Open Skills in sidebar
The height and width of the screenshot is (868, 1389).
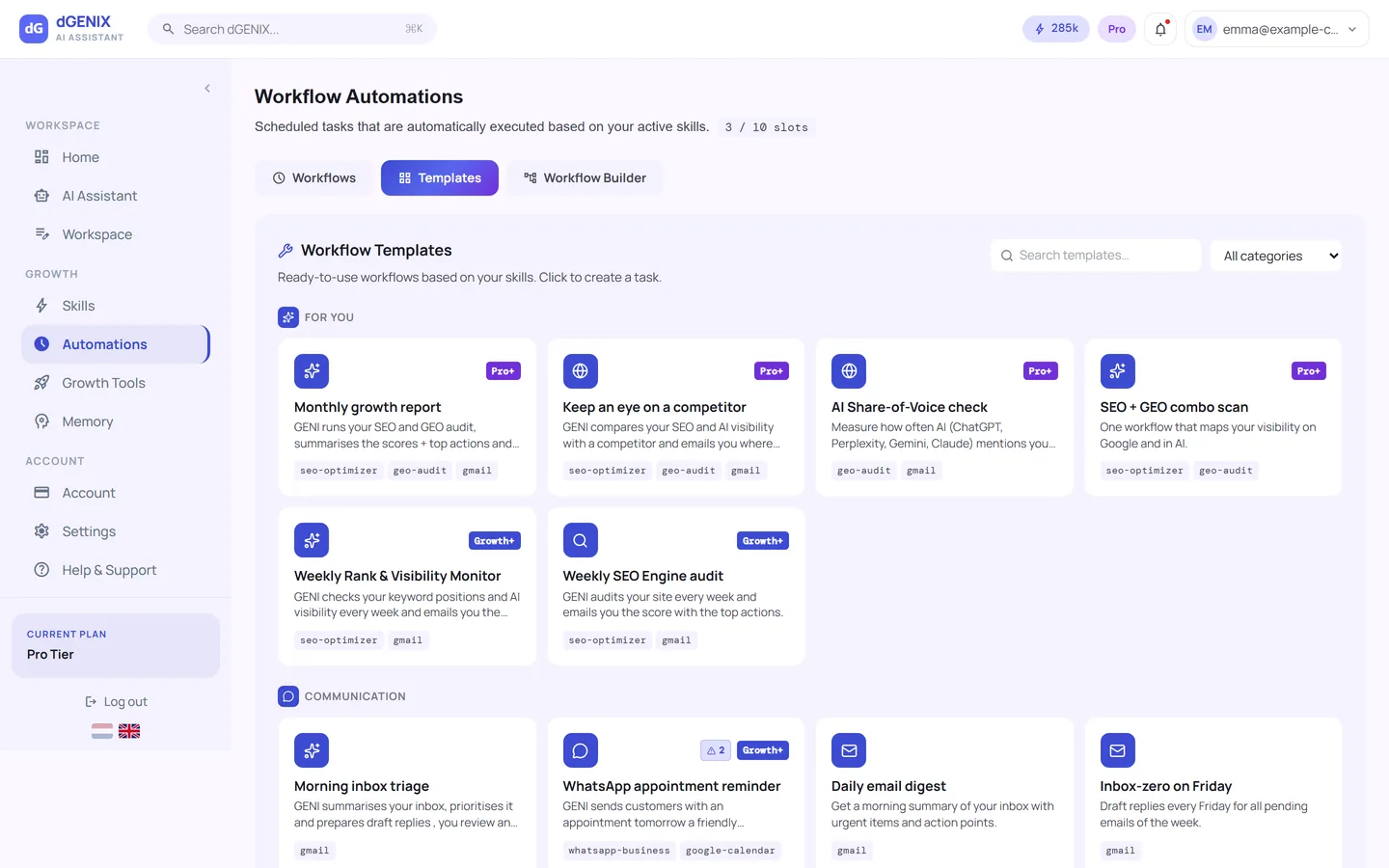115,306
